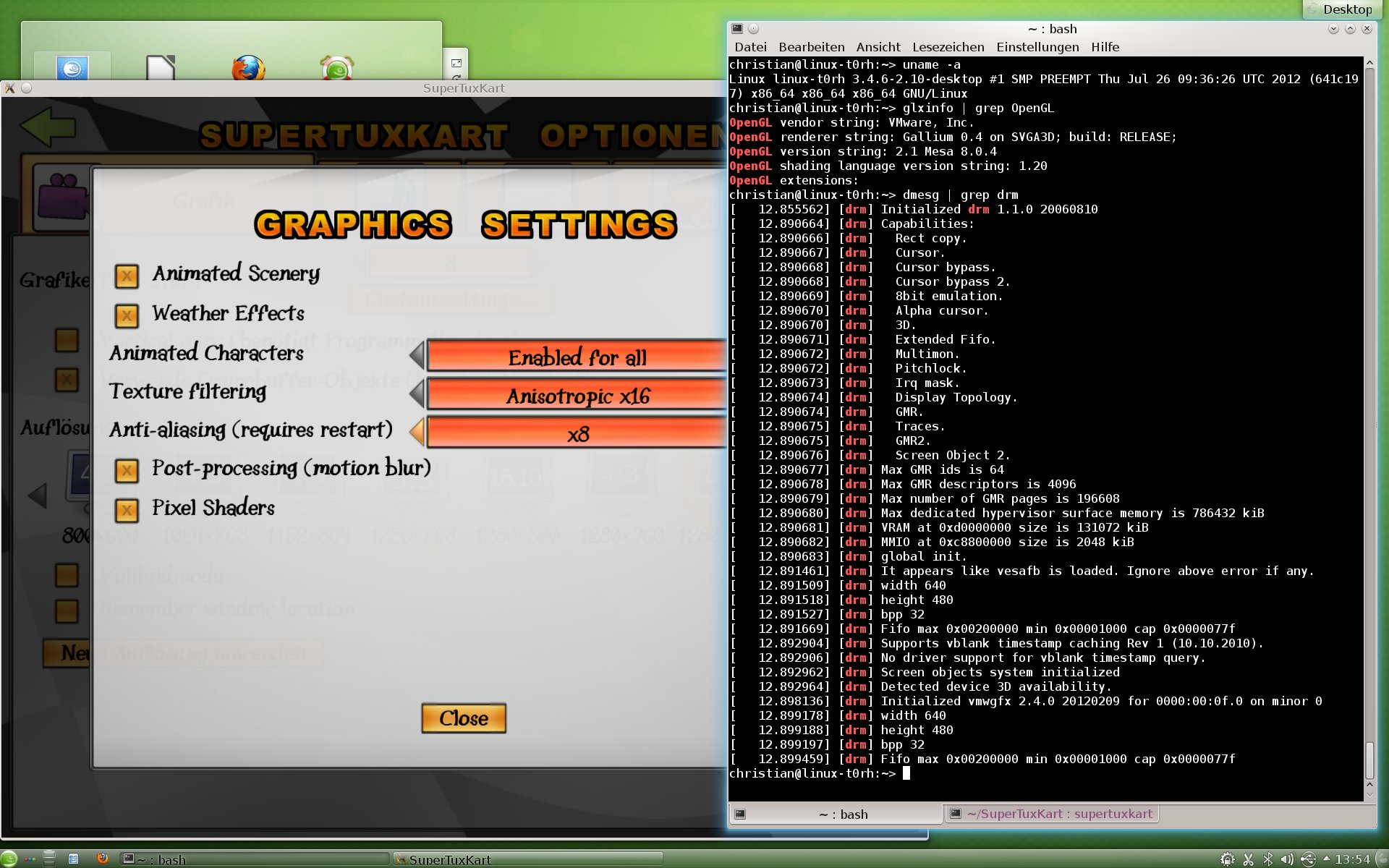Image resolution: width=1389 pixels, height=868 pixels.
Task: Click the GRAPHICS SETTINGS dialog title
Action: [465, 225]
